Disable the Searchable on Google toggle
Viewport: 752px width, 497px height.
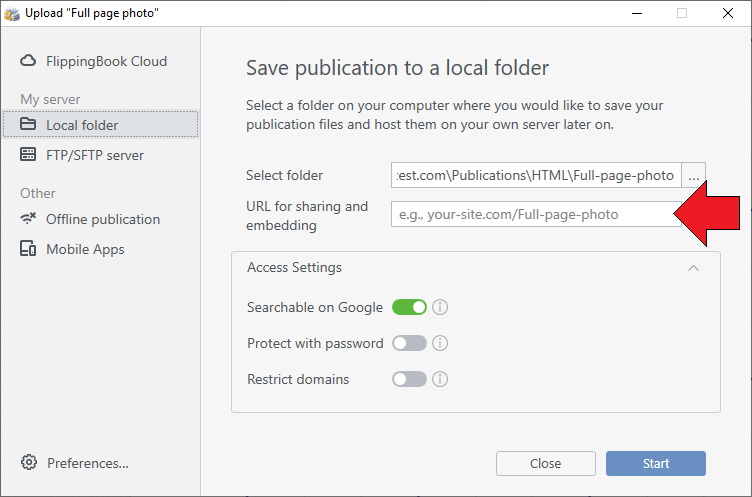[x=409, y=307]
